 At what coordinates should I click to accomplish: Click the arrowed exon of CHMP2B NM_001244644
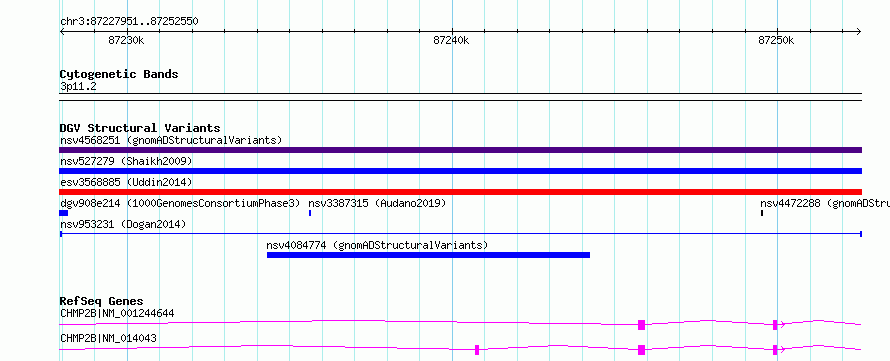click(775, 325)
